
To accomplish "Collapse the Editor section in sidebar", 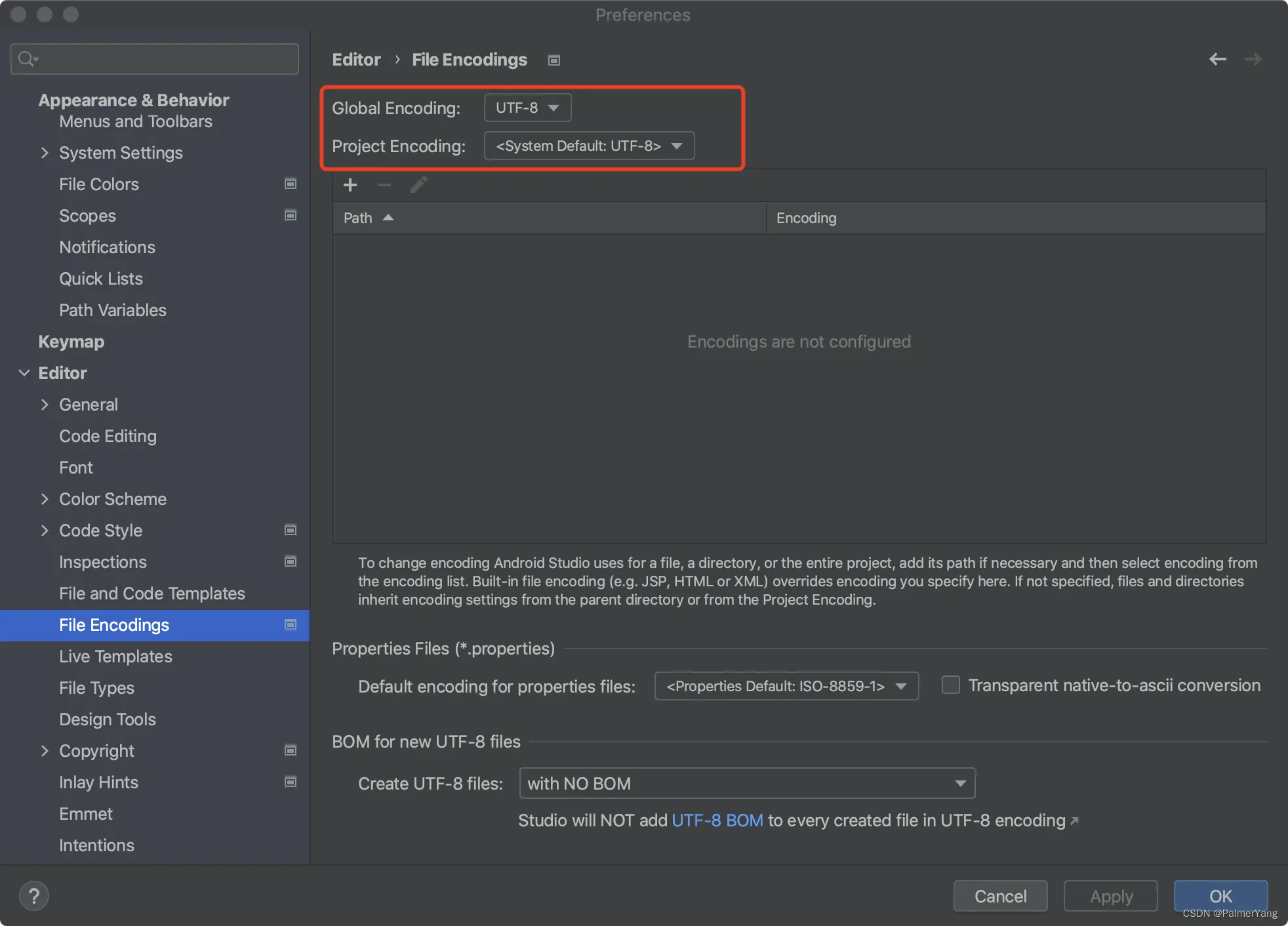I will click(x=24, y=373).
